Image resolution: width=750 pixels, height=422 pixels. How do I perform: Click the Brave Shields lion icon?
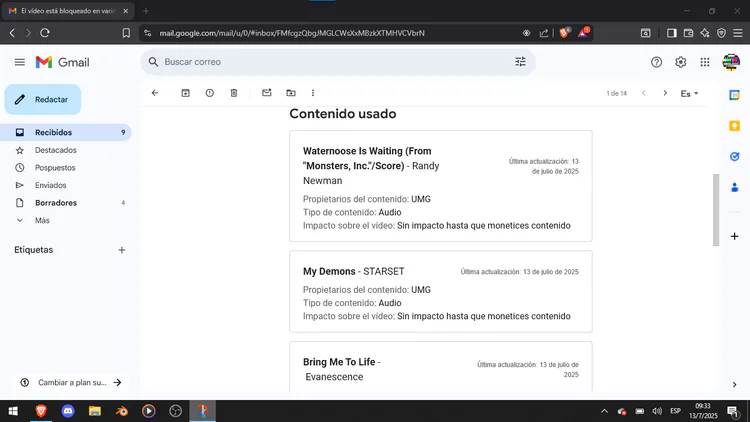click(x=564, y=33)
